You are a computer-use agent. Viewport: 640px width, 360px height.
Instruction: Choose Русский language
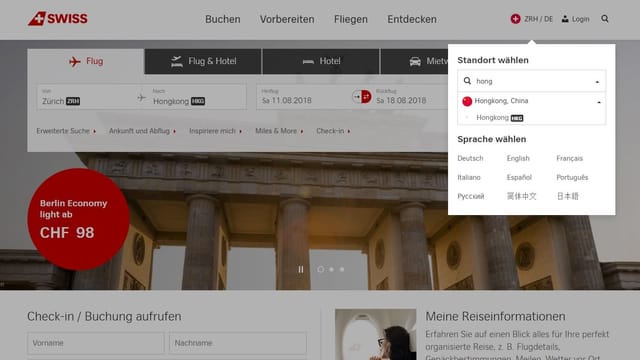coord(471,196)
